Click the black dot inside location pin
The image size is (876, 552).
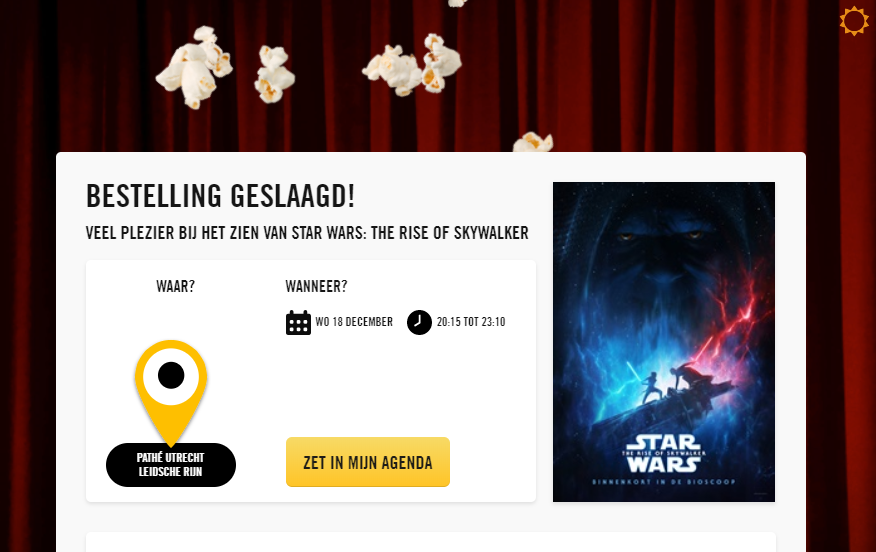[x=171, y=375]
